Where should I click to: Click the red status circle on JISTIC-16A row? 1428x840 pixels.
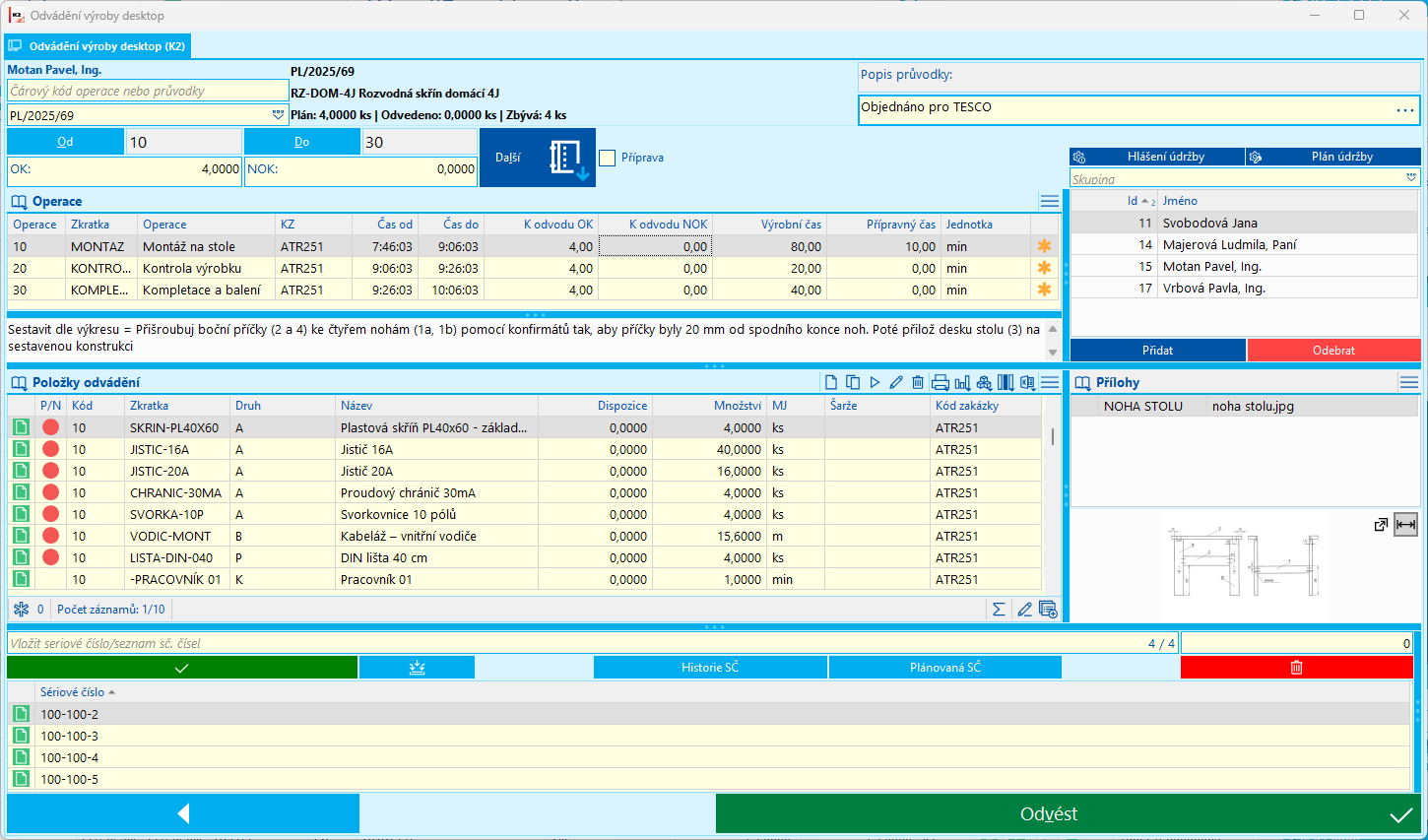pos(51,449)
